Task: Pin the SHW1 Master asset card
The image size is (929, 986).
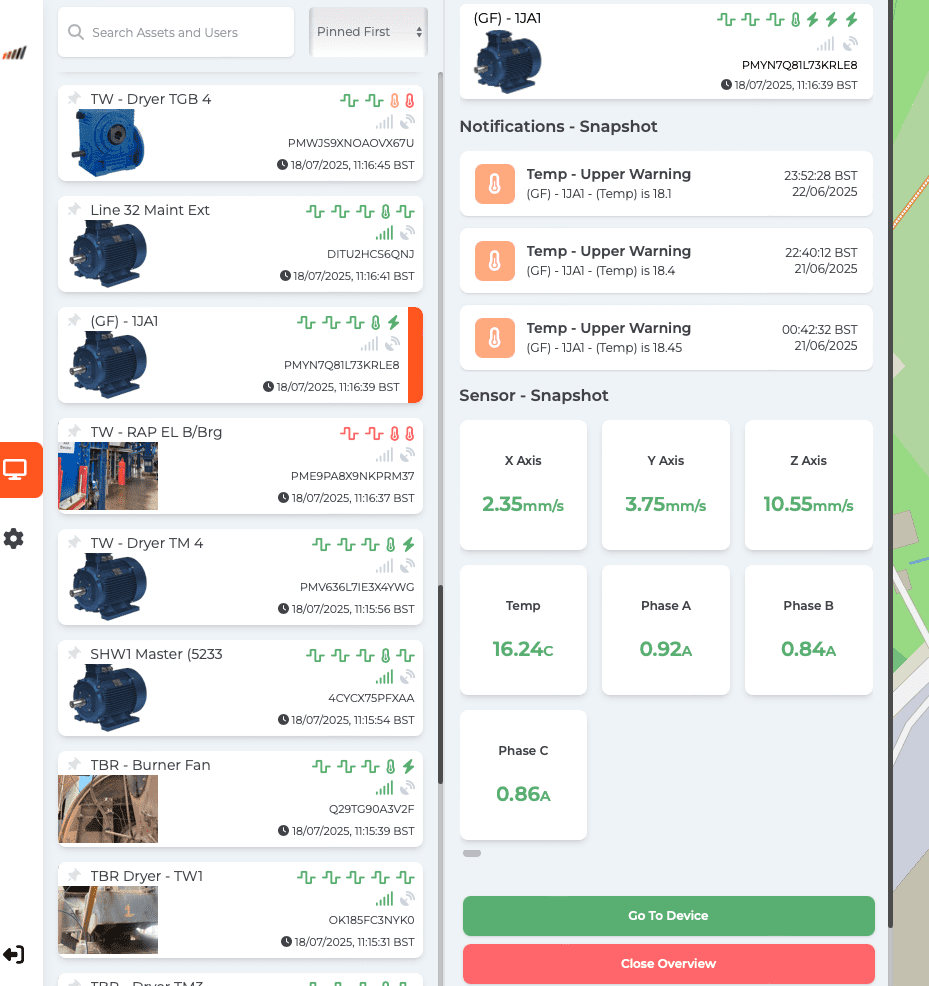Action: coord(74,653)
